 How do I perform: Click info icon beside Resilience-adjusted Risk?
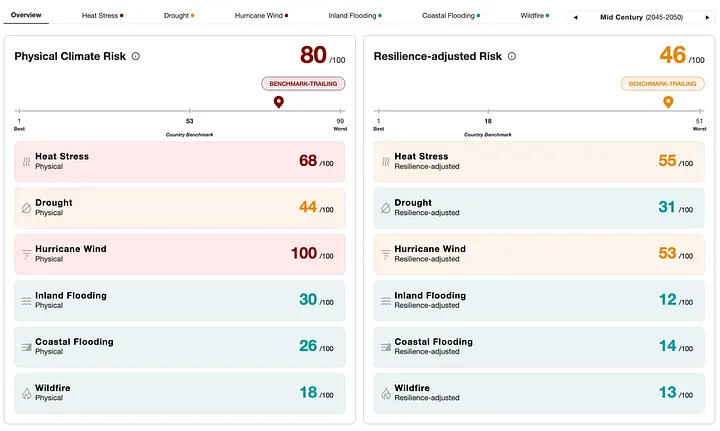point(512,56)
